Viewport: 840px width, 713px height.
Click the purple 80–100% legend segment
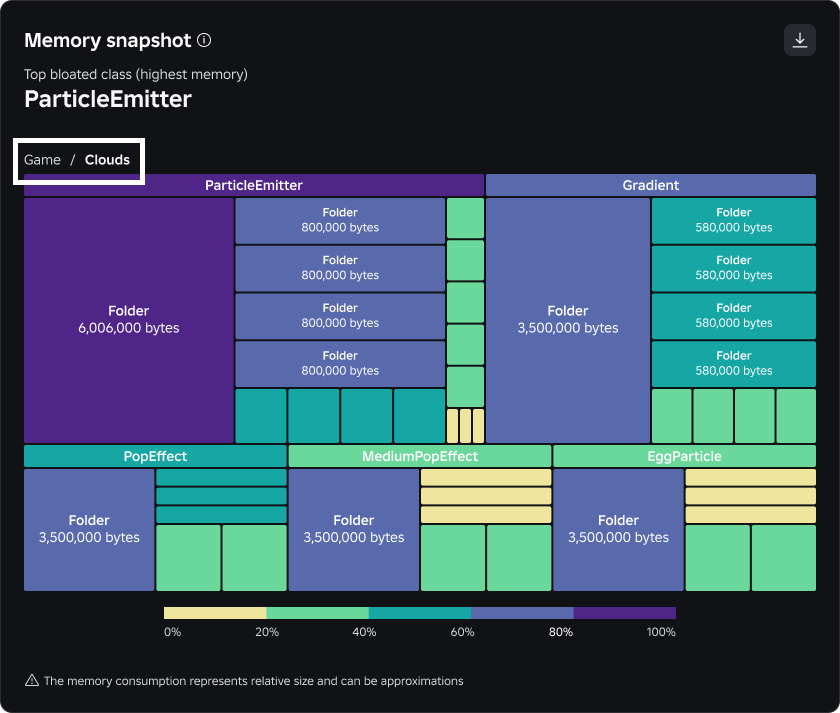tap(625, 613)
